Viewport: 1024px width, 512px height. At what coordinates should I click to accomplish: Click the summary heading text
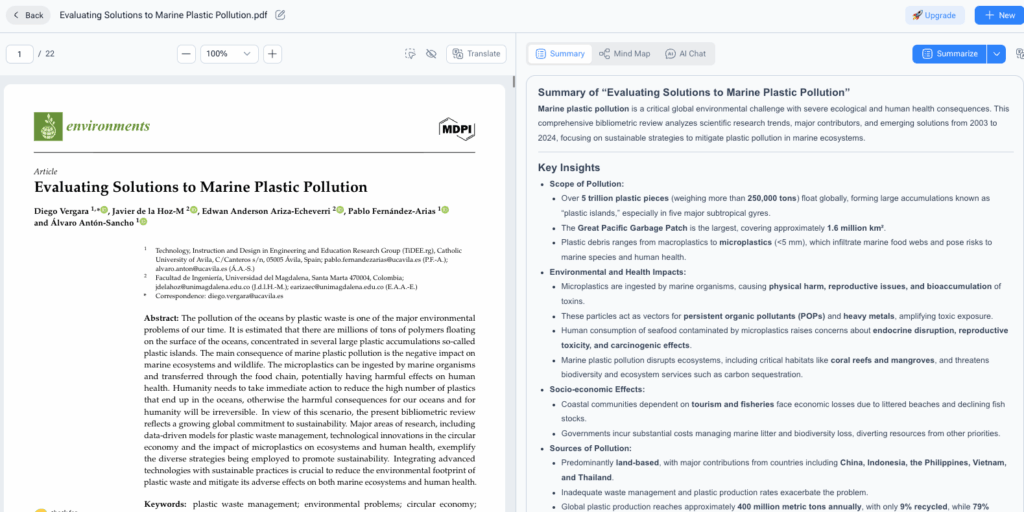coord(694,92)
